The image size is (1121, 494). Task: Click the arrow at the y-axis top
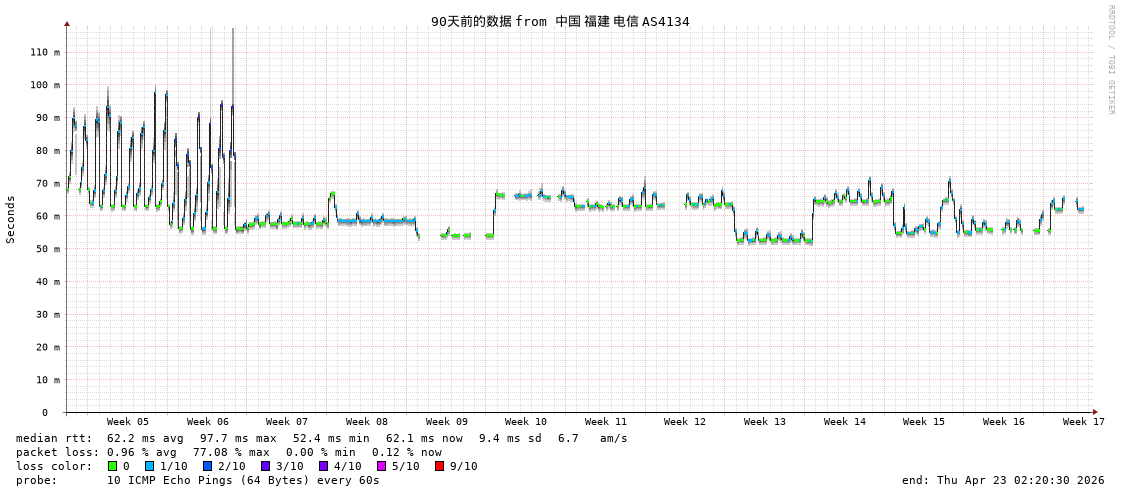coord(67,22)
